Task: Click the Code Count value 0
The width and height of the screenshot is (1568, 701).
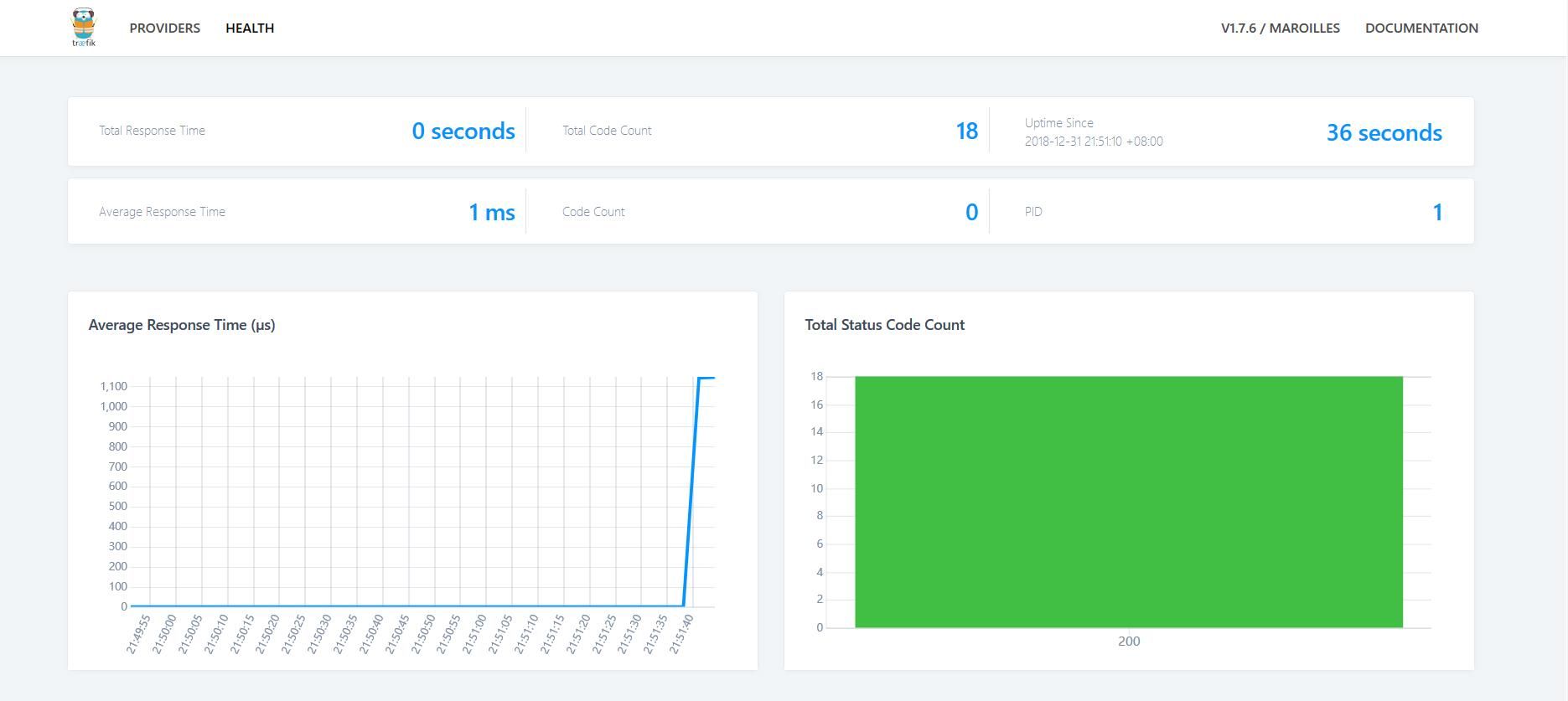Action: point(971,212)
